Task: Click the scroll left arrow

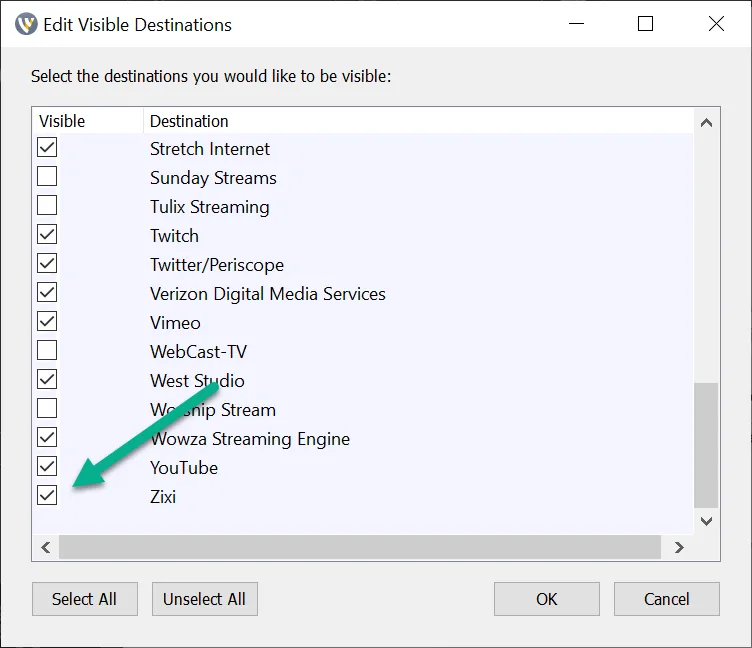Action: (46, 547)
